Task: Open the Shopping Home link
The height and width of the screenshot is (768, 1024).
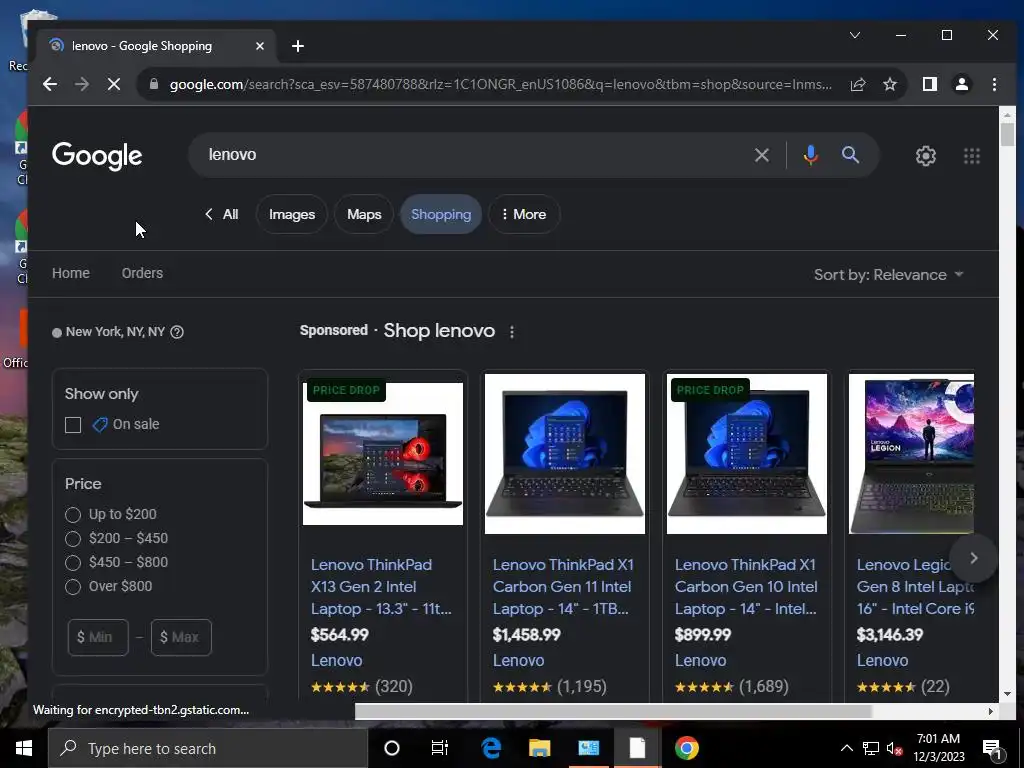Action: [71, 273]
